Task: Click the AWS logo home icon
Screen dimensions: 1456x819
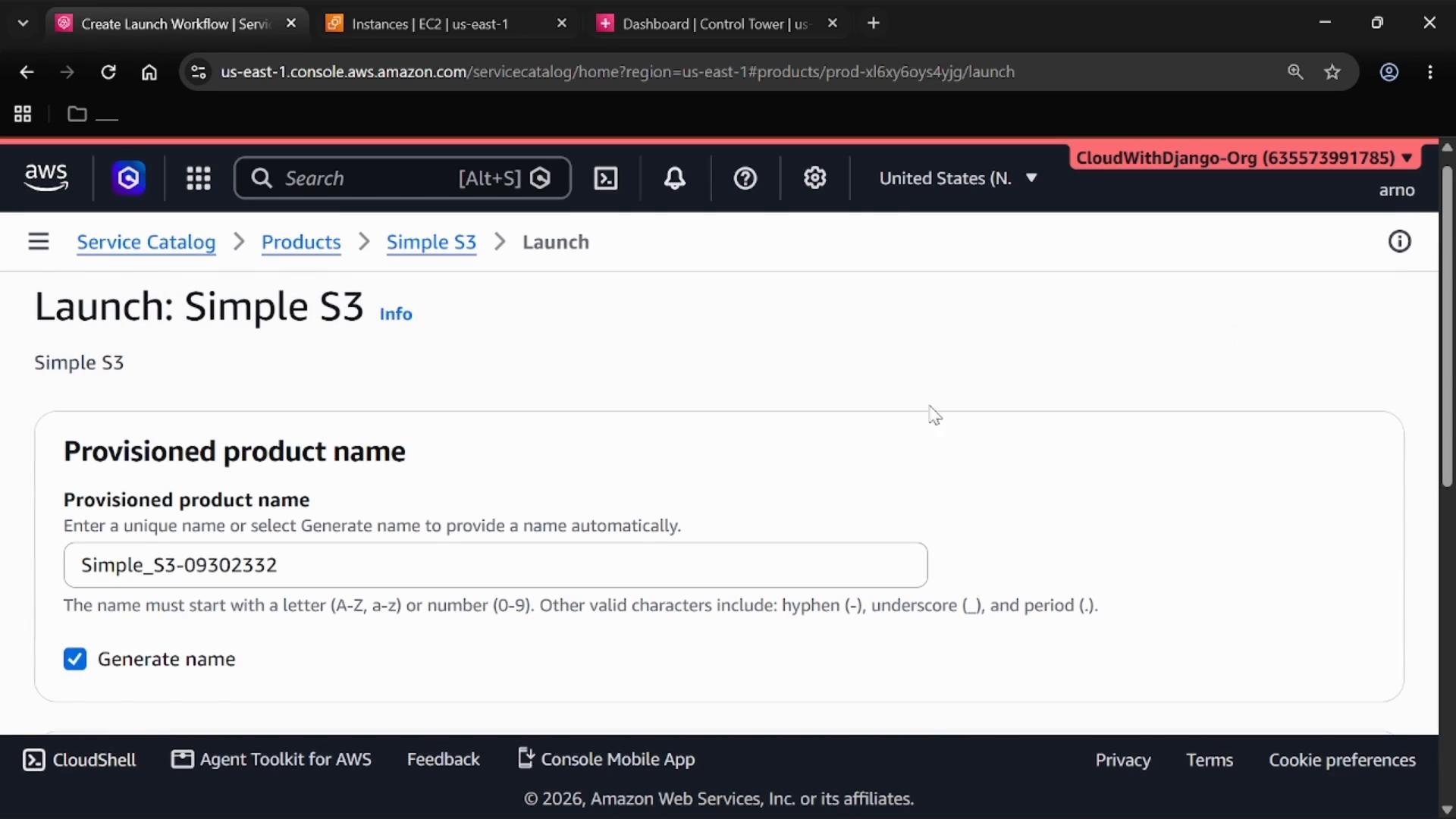Action: (x=46, y=177)
